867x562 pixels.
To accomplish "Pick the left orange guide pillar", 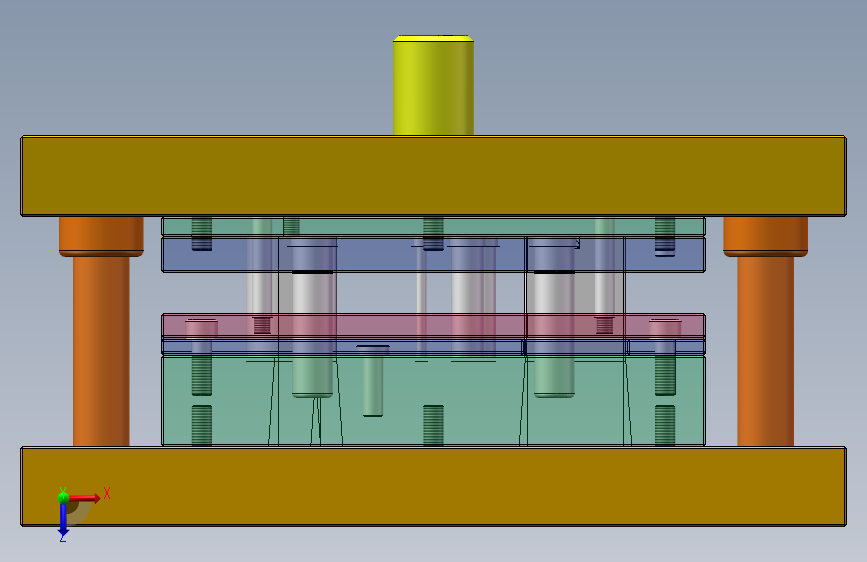I will pyautogui.click(x=101, y=351).
